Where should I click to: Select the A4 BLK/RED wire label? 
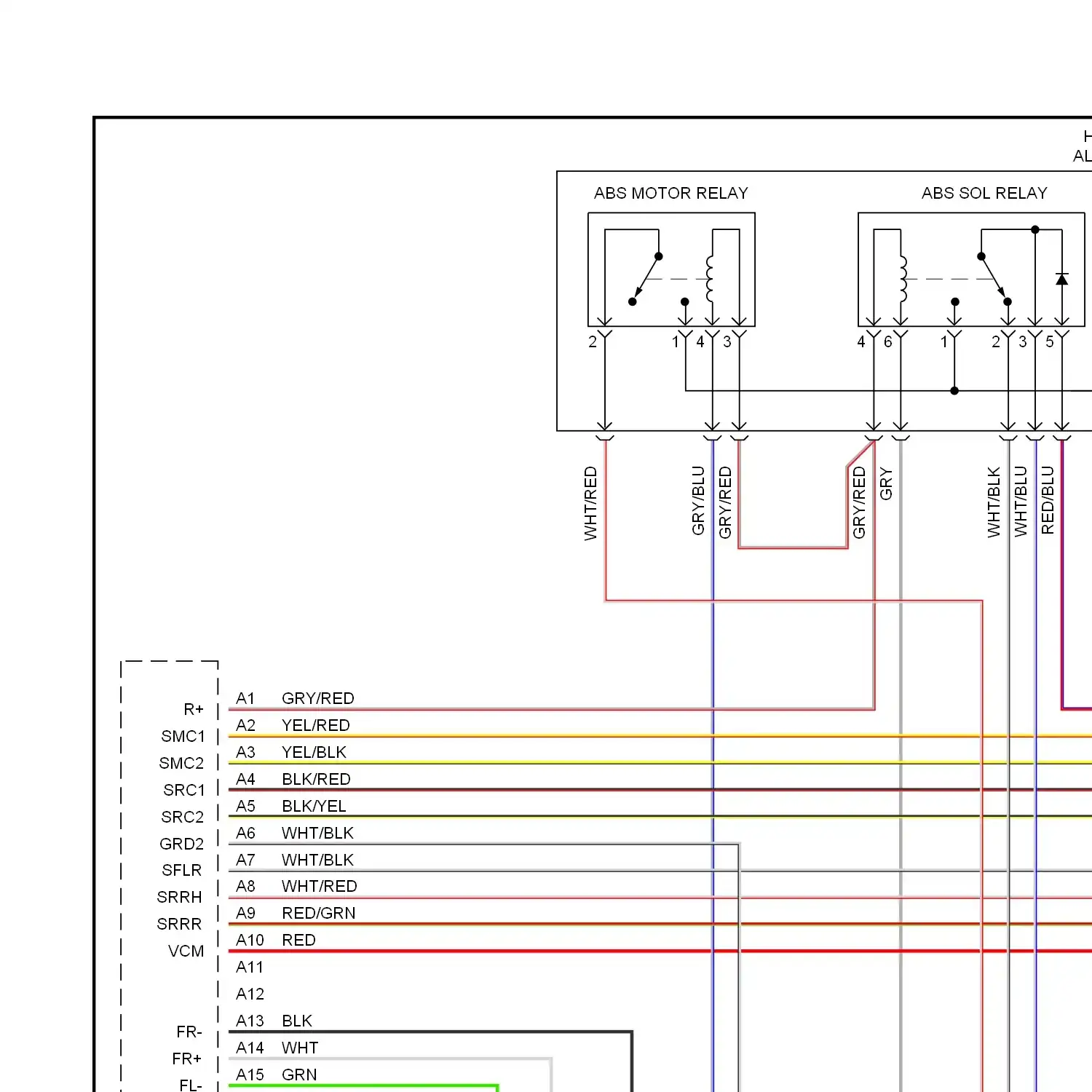(293, 779)
